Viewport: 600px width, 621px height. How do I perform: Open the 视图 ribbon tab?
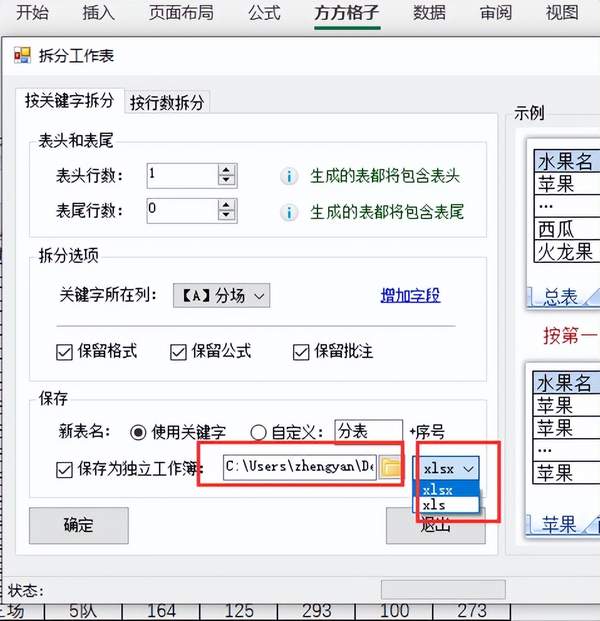(562, 13)
